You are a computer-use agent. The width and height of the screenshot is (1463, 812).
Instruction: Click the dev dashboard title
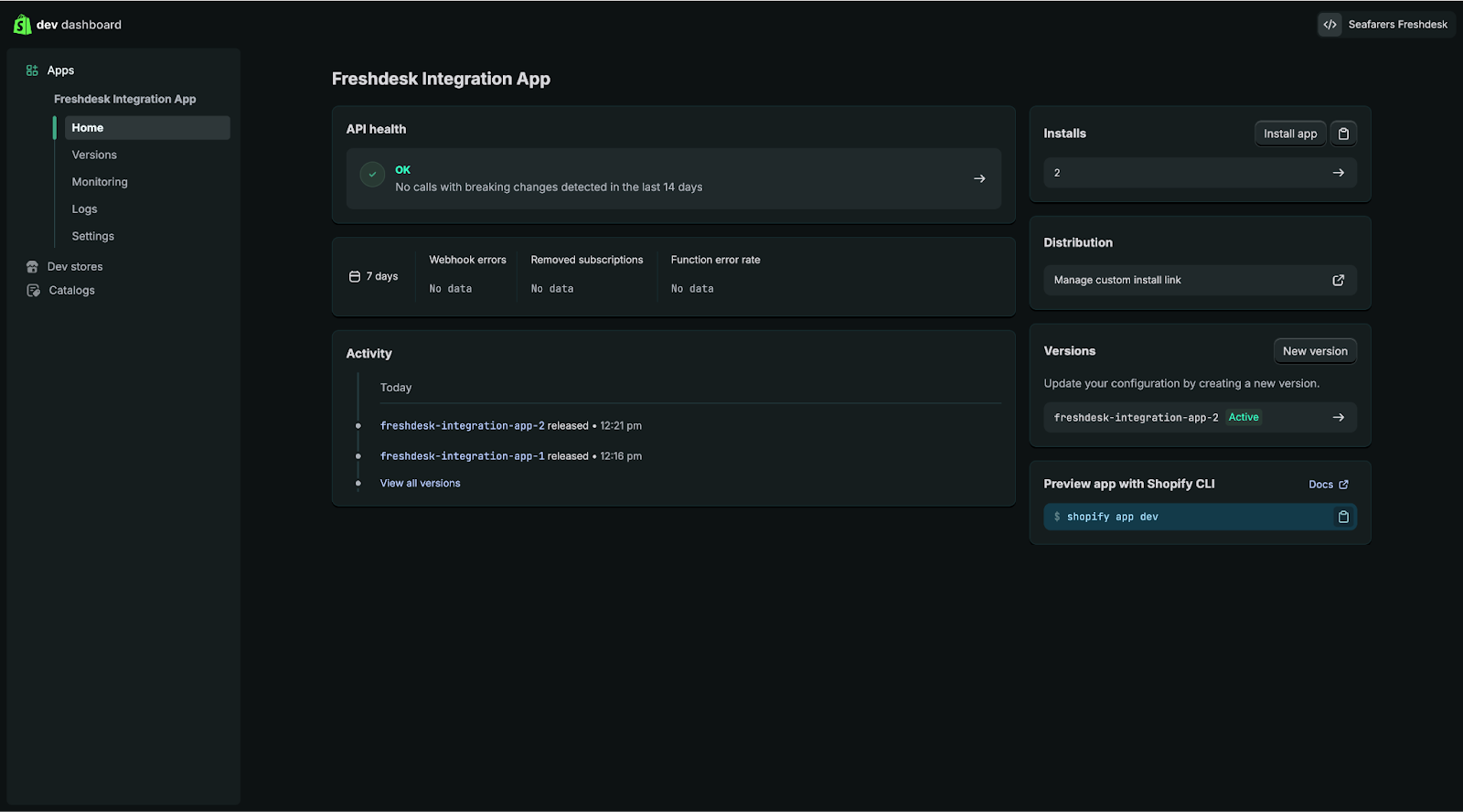click(x=79, y=25)
